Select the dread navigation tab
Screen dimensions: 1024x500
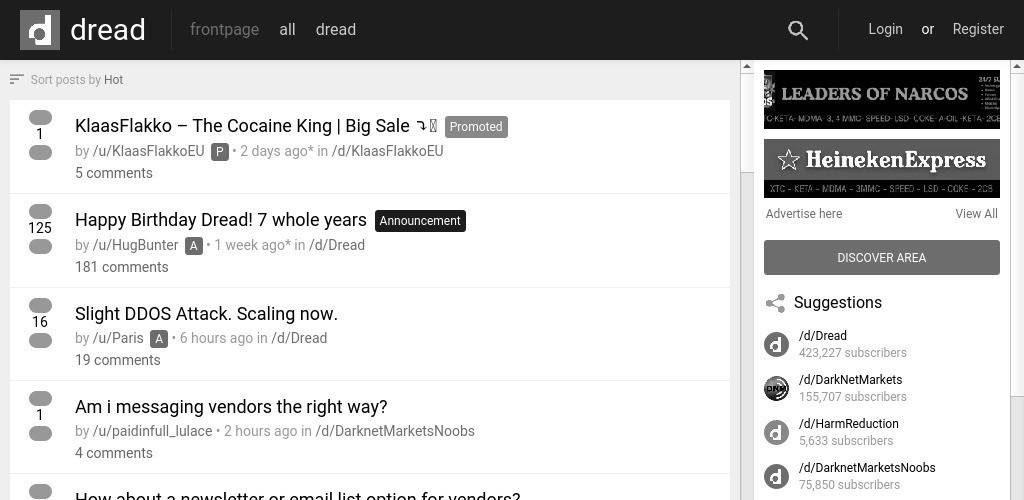point(336,29)
